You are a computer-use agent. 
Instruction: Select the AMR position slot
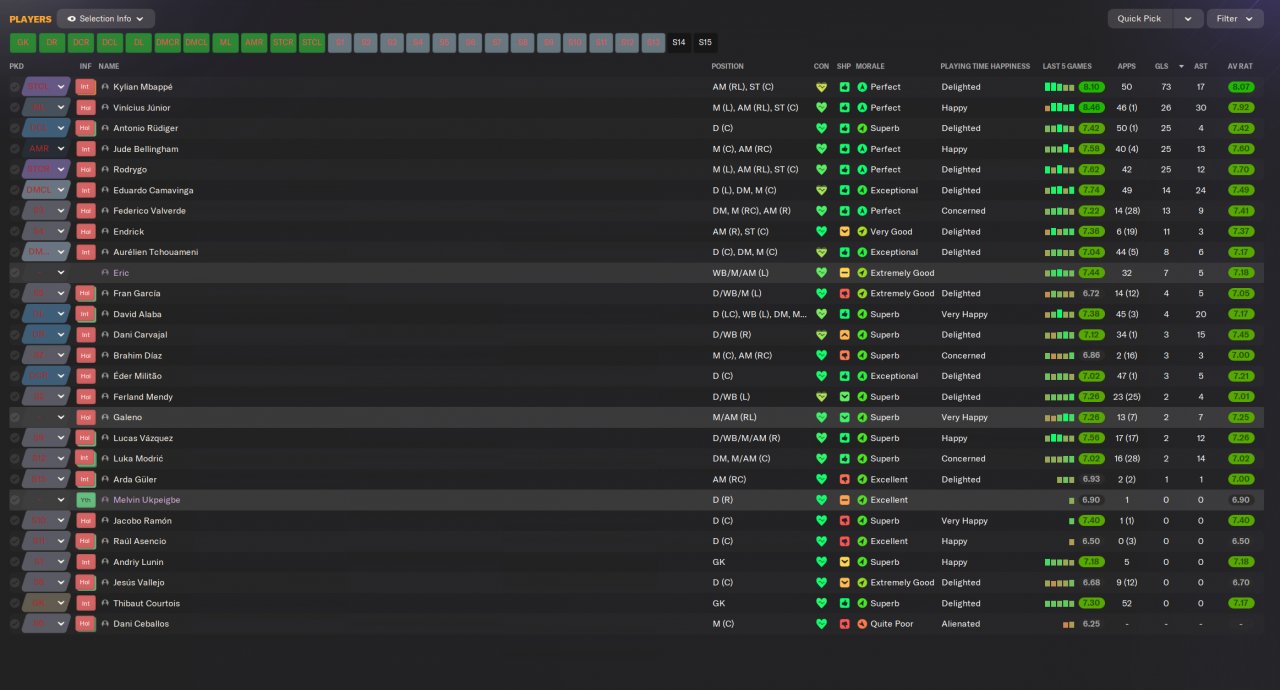point(254,43)
